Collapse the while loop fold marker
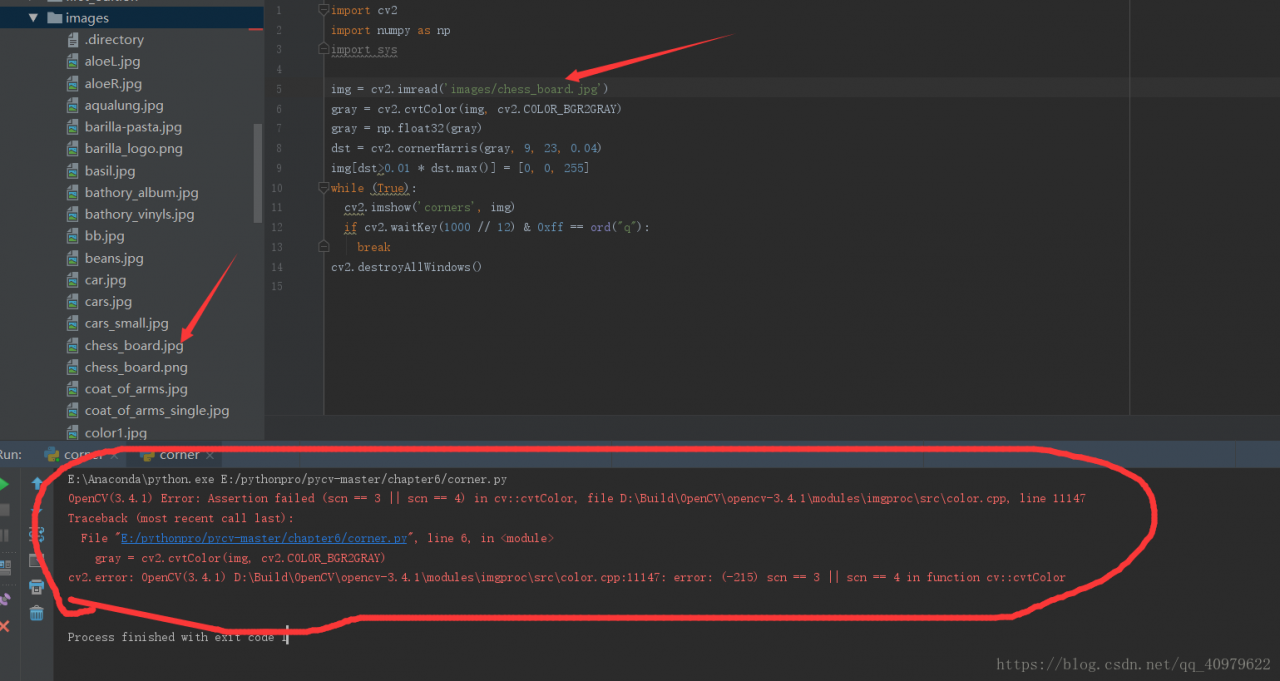1280x681 pixels. click(x=323, y=188)
